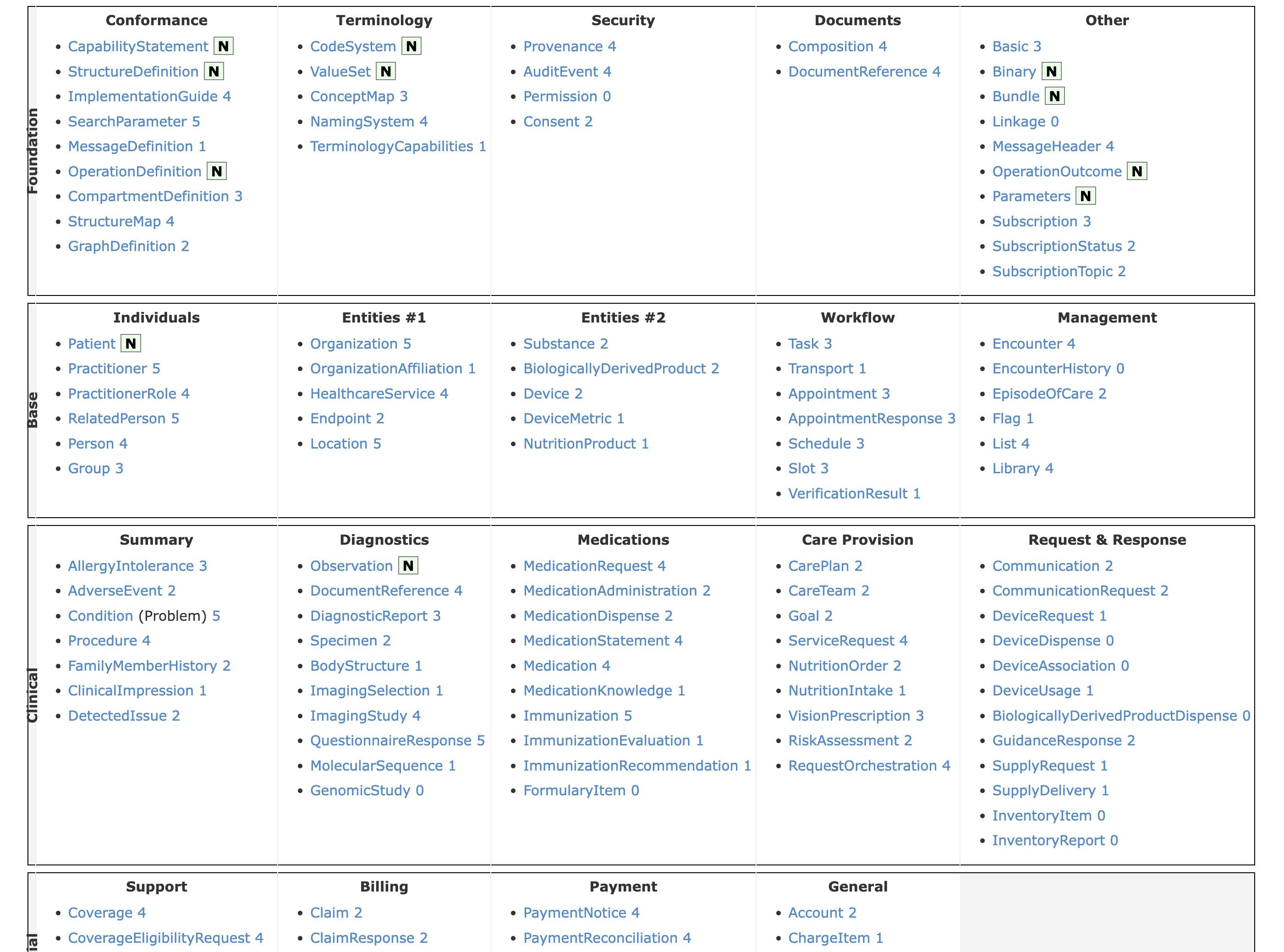Click the normative N badge beside Bundle
Image resolution: width=1284 pixels, height=952 pixels.
coord(1056,96)
